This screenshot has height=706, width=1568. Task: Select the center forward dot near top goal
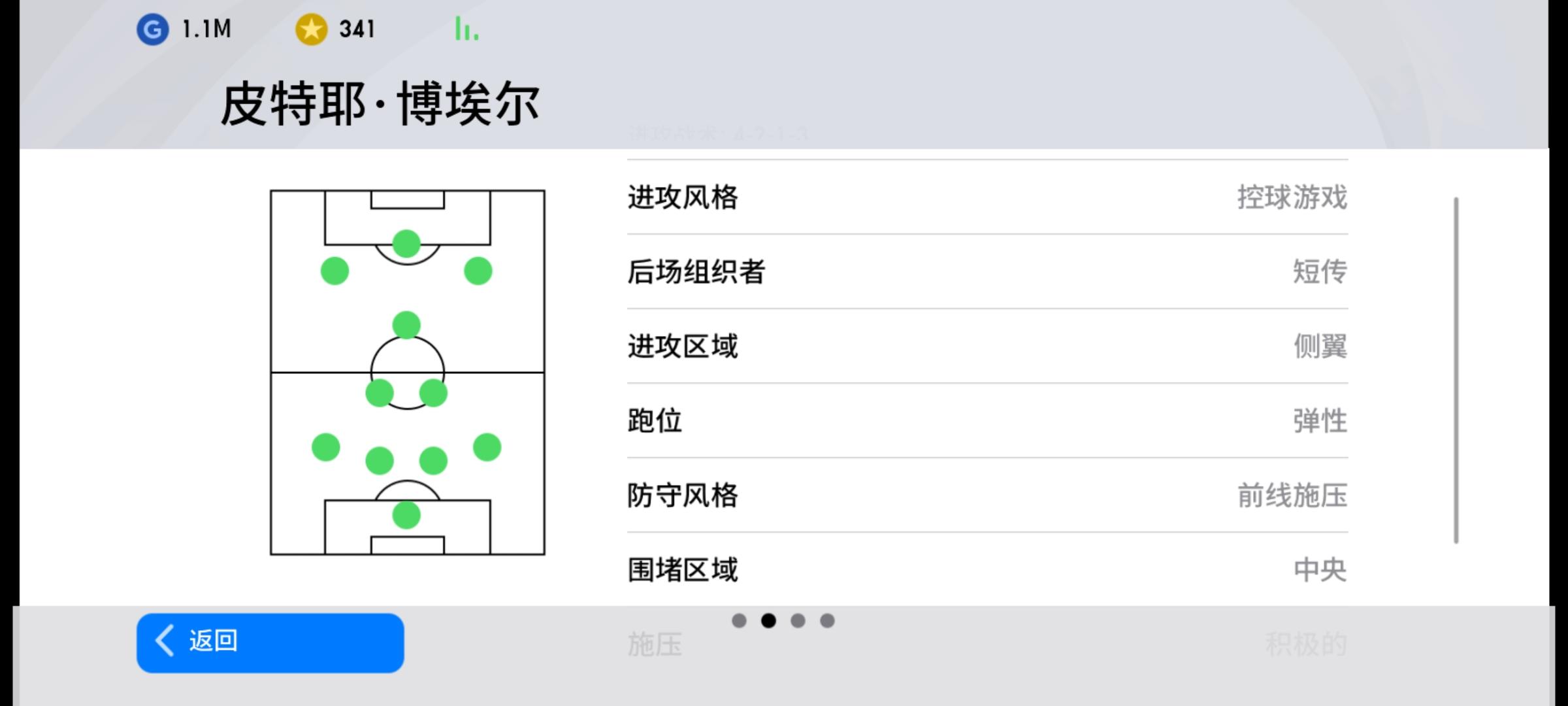click(x=406, y=244)
